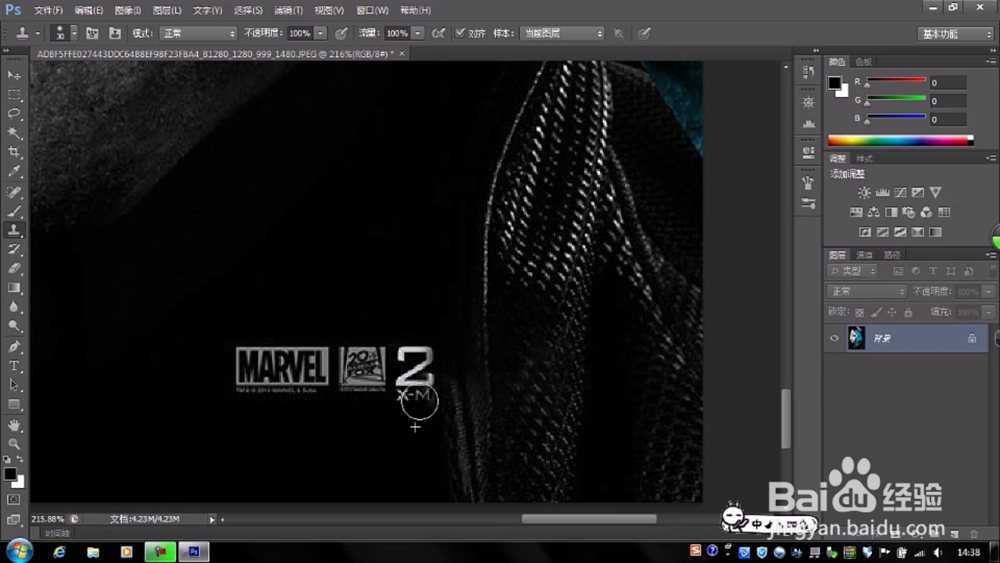Select the Dodge tool
Viewport: 1000px width, 563px height.
(x=14, y=326)
